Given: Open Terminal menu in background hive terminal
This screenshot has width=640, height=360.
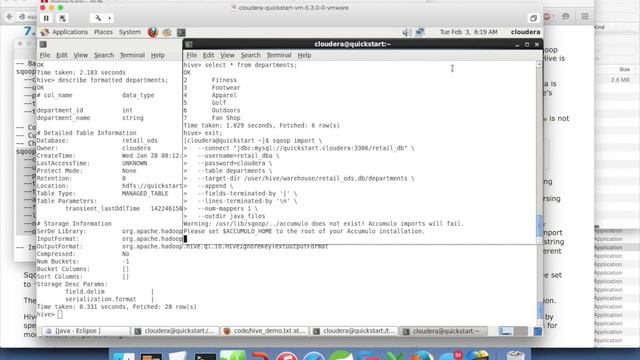Looking at the screenshot, I should [132, 55].
